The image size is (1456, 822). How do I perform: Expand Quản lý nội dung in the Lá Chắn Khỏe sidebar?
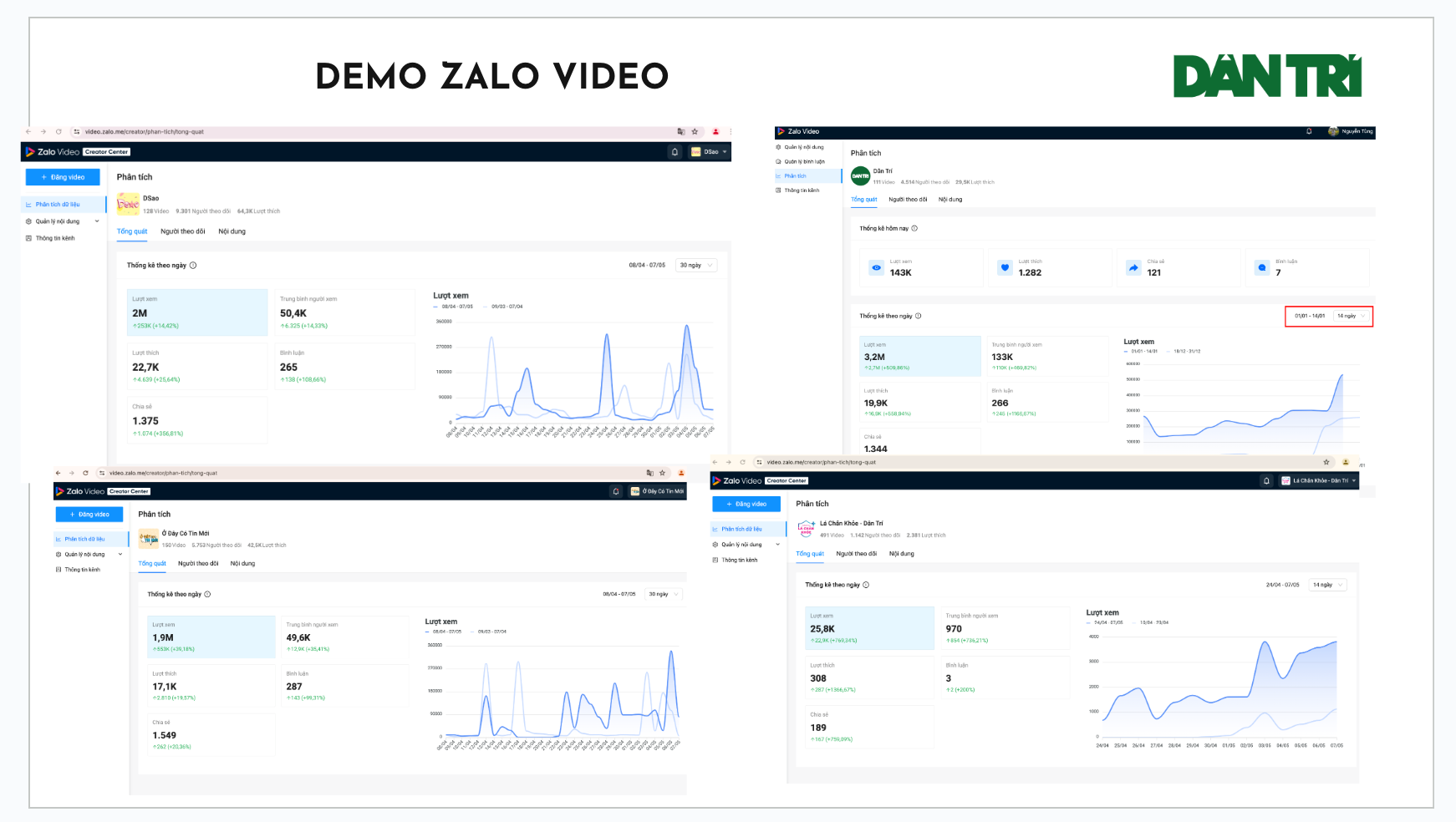[778, 545]
